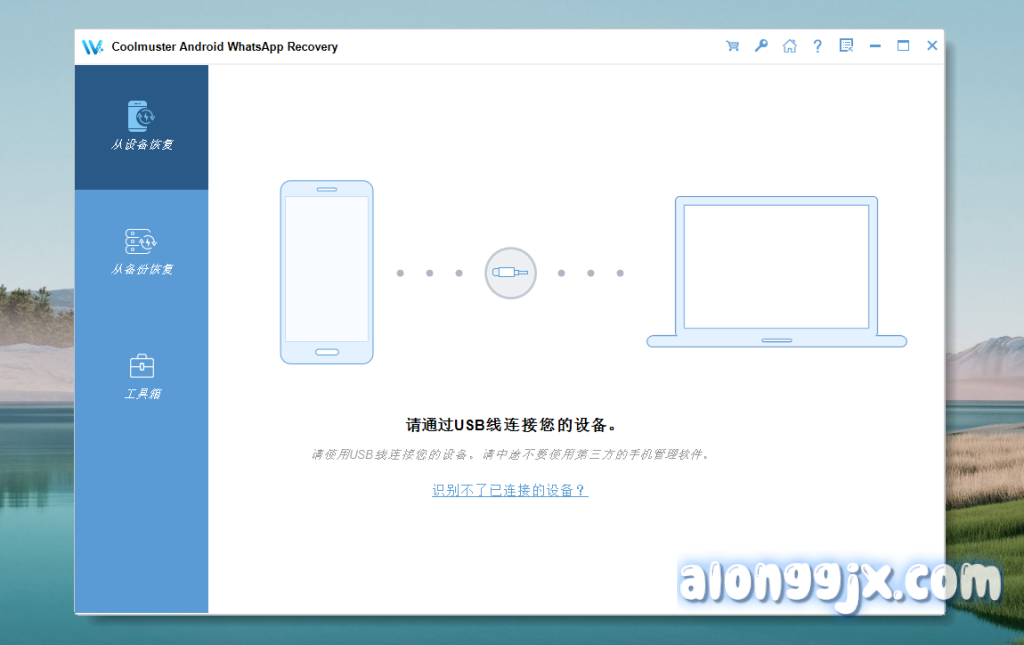Viewport: 1024px width, 645px height.
Task: Open the 识别不了已连接的设备？ link
Action: tap(510, 491)
